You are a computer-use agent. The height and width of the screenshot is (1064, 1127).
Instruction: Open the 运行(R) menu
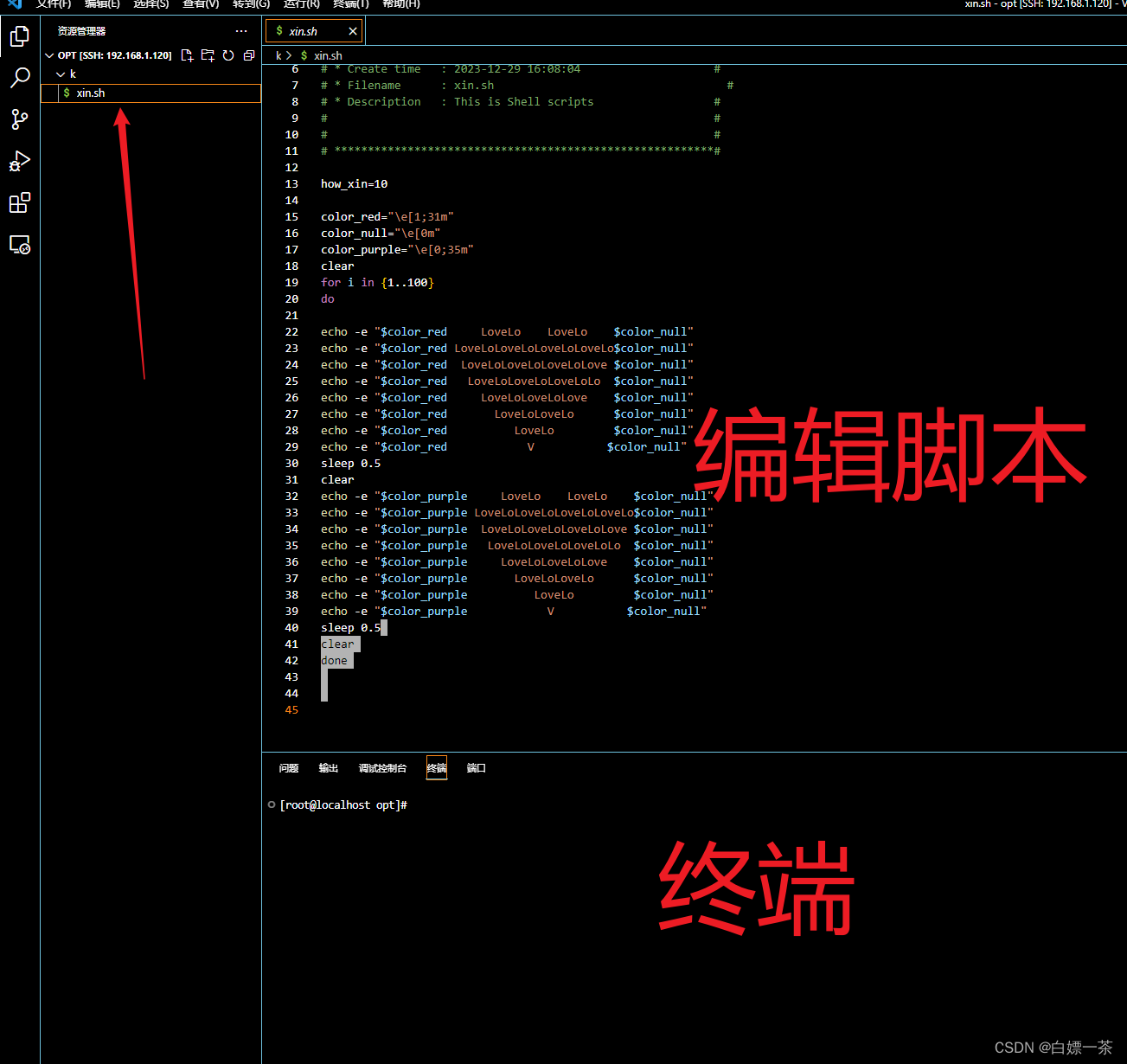301,3
